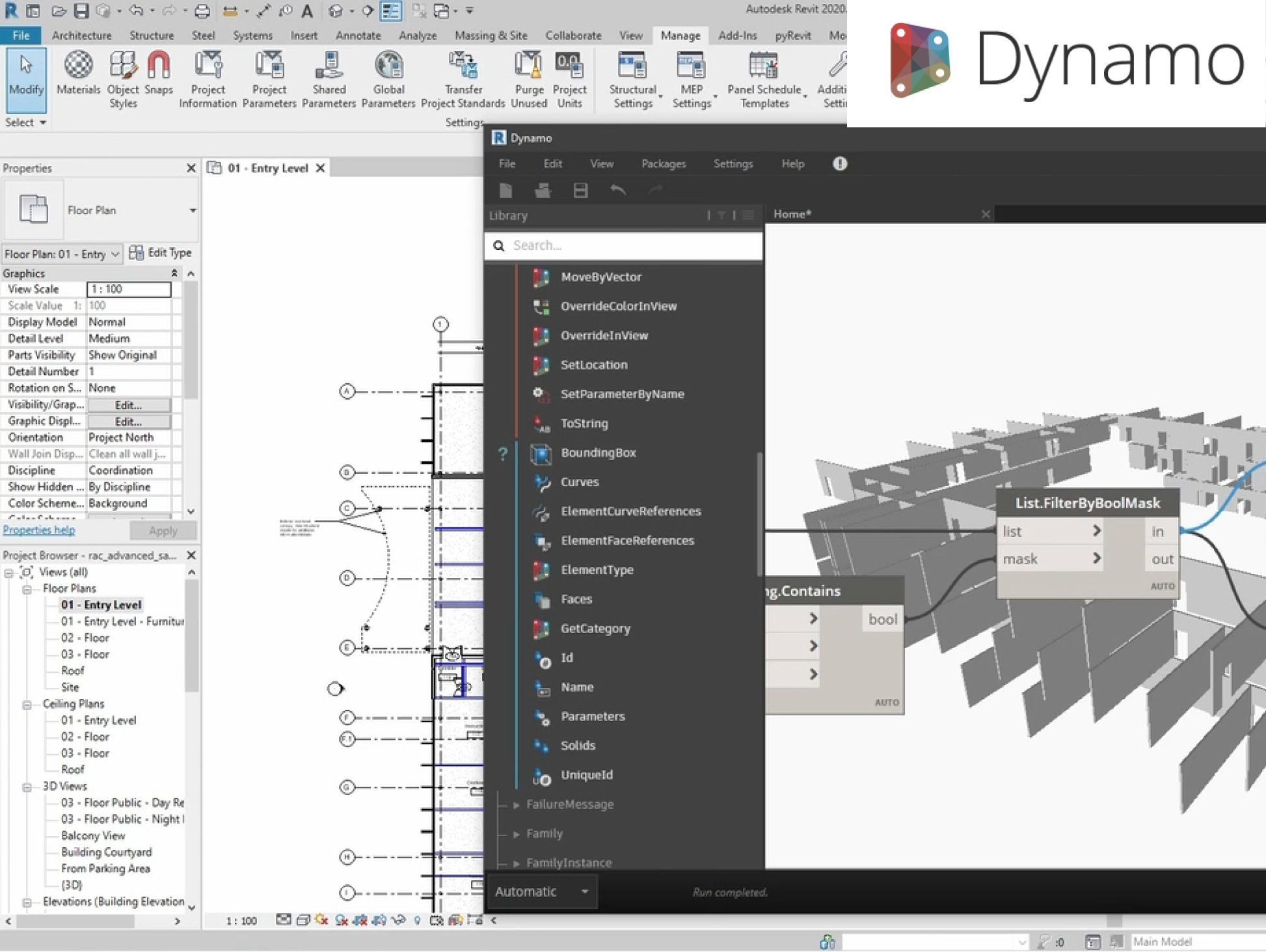Image resolution: width=1266 pixels, height=952 pixels.
Task: Select the Modify tool in ribbon
Action: (x=26, y=80)
